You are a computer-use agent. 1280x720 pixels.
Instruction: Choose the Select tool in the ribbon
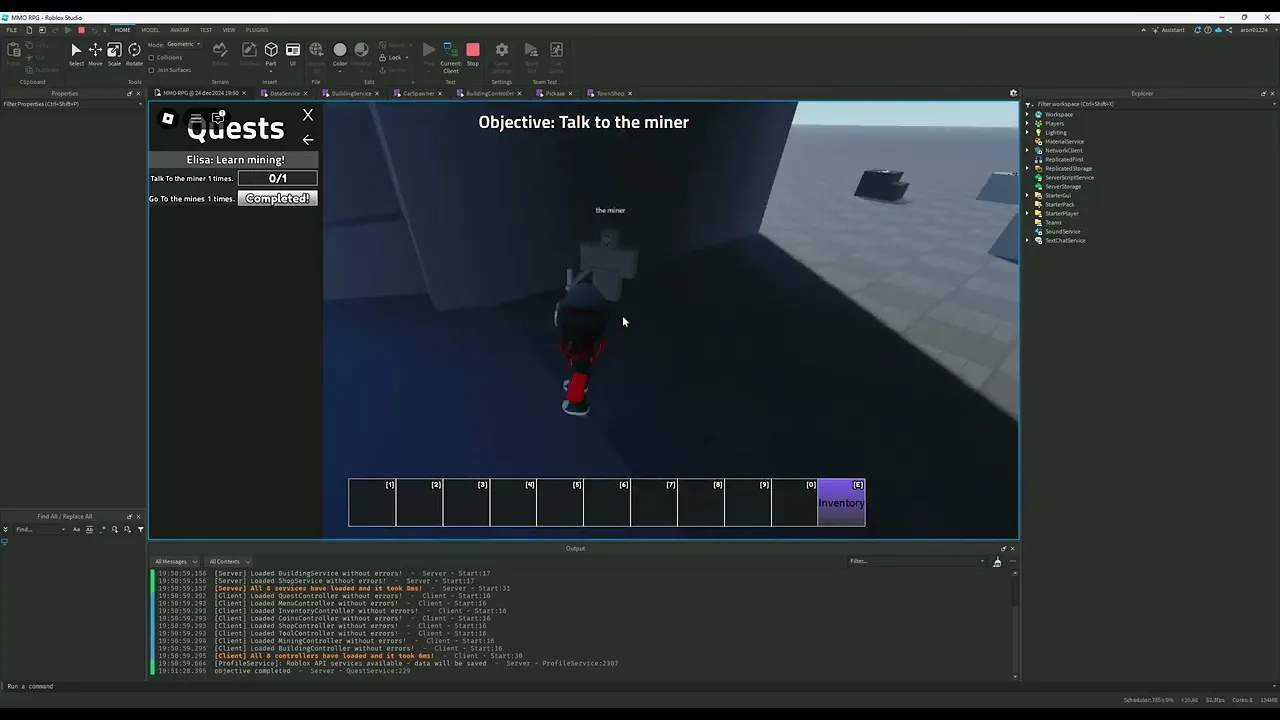[x=76, y=54]
